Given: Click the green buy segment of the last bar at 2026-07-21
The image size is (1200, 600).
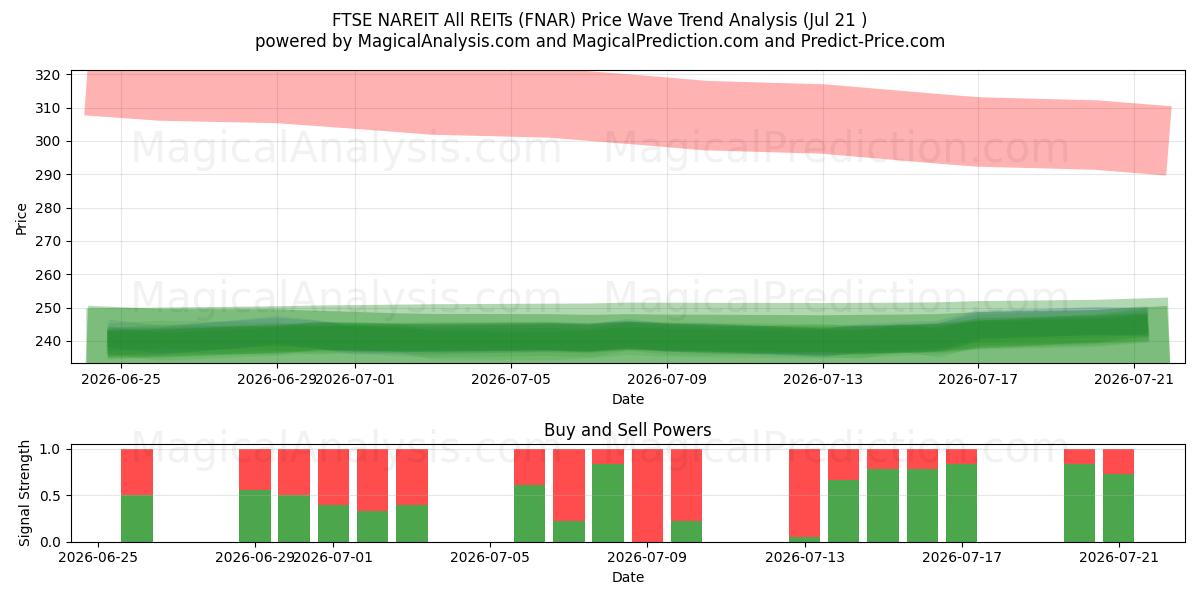Looking at the screenshot, I should [x=1118, y=508].
